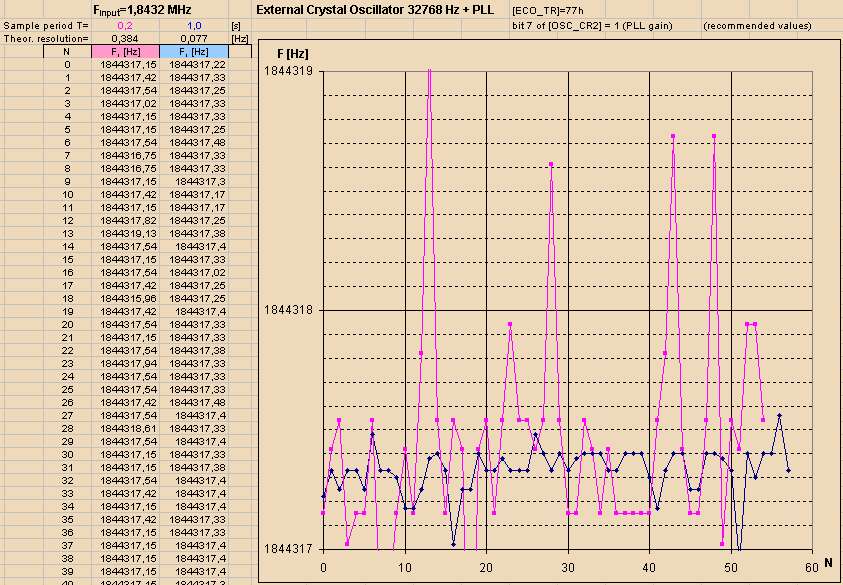Image resolution: width=843 pixels, height=585 pixels.
Task: Select the cell containing "1844315,96"
Action: coord(125,298)
